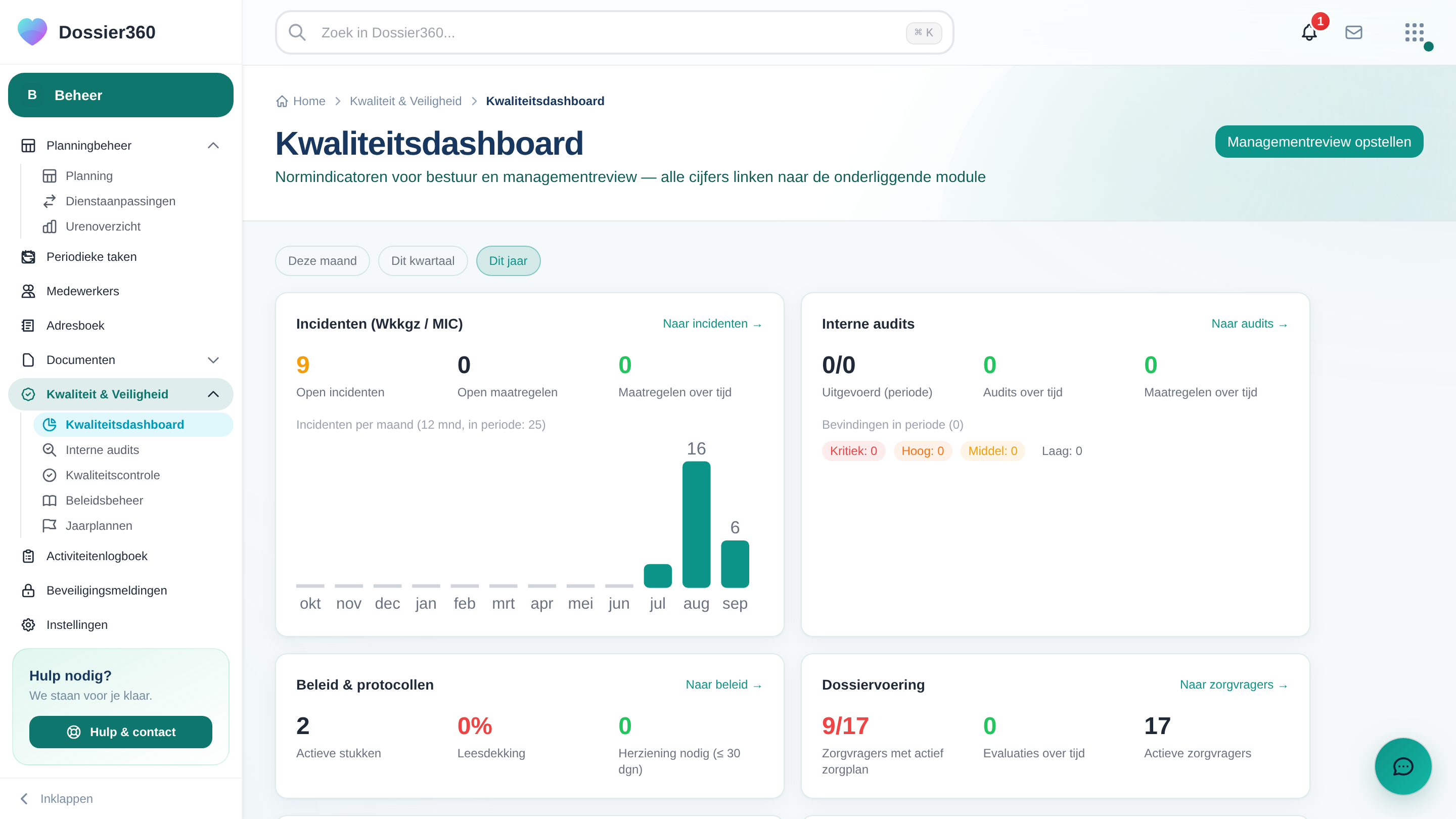The width and height of the screenshot is (1456, 819).
Task: Click the Jaarplannen flag icon
Action: (50, 526)
